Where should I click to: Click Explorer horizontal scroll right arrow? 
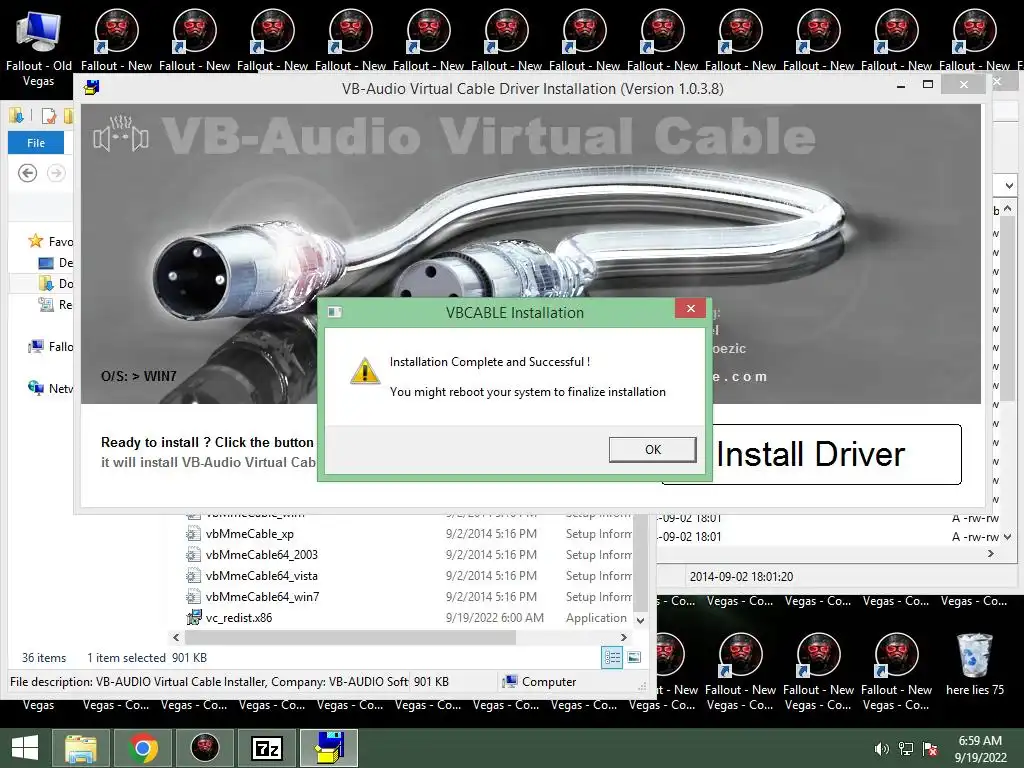coord(624,637)
